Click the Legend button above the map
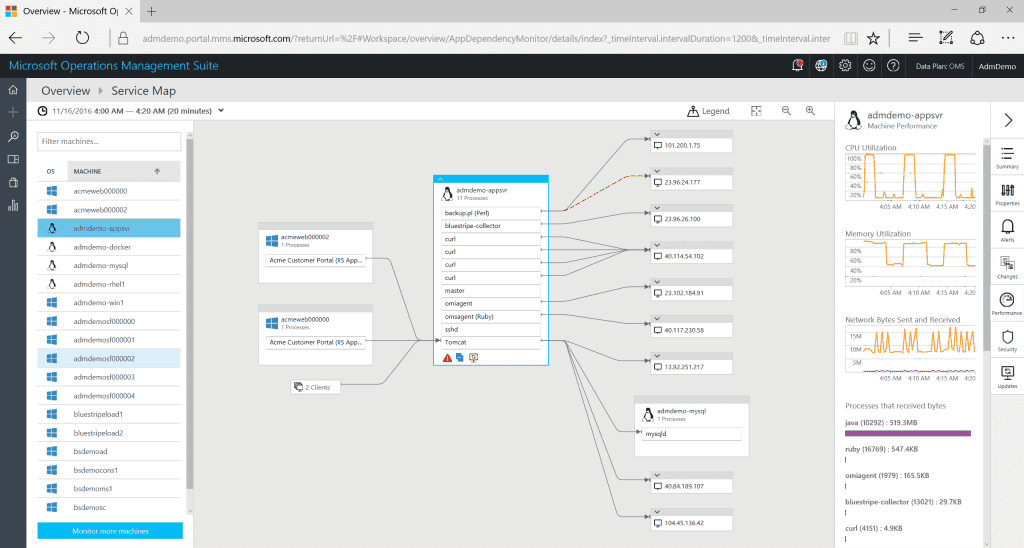 tap(709, 111)
